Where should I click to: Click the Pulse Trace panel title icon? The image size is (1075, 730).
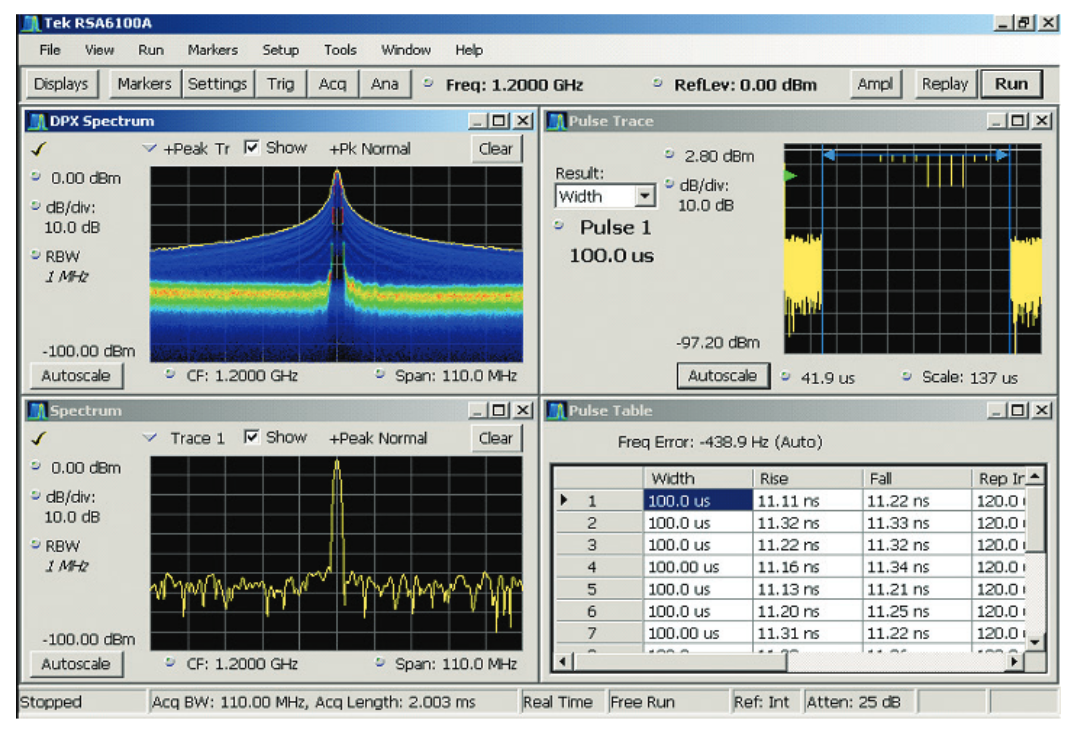[556, 122]
